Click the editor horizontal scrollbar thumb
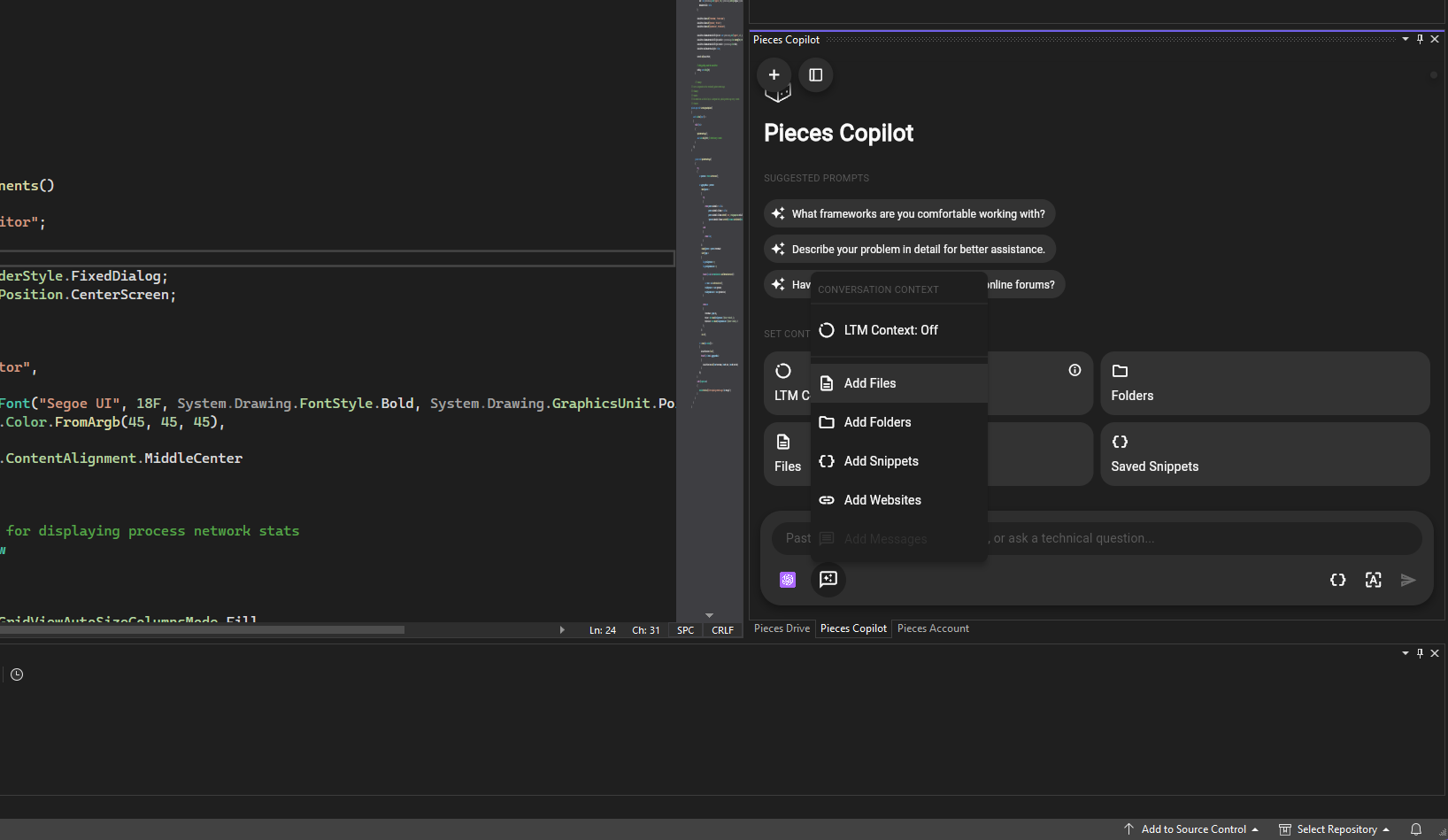1448x840 pixels. pyautogui.click(x=202, y=630)
